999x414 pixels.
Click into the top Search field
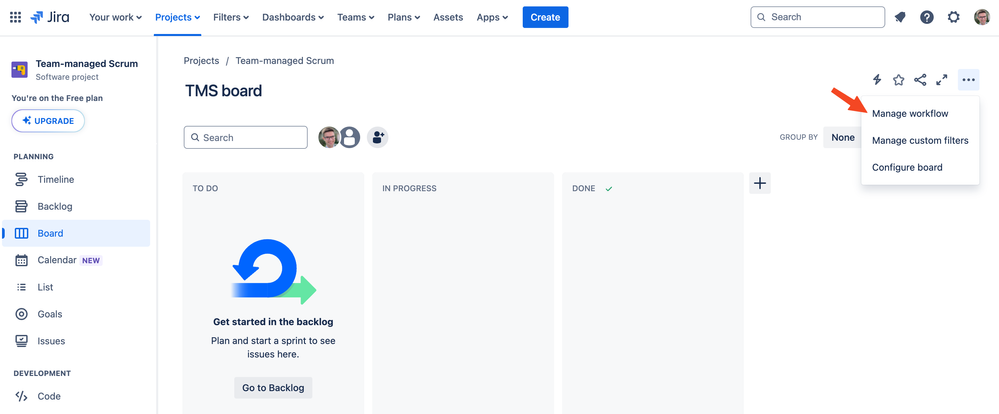[817, 17]
